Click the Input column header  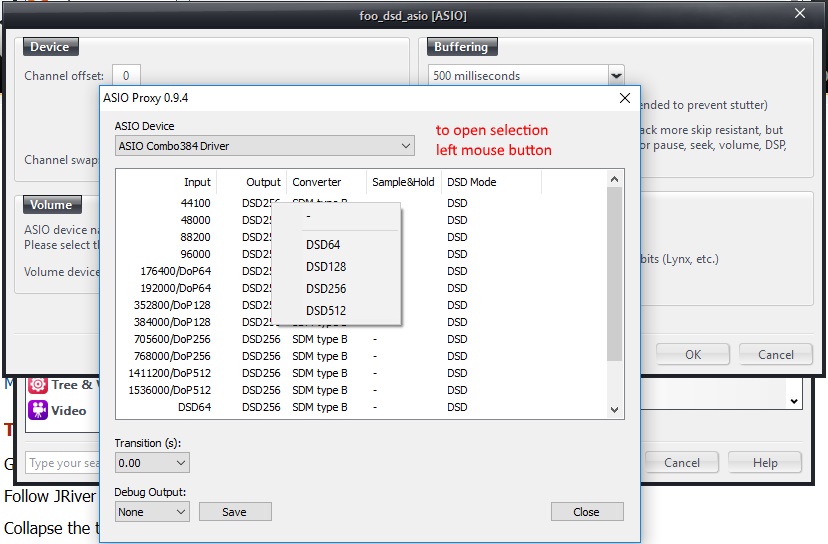point(197,182)
